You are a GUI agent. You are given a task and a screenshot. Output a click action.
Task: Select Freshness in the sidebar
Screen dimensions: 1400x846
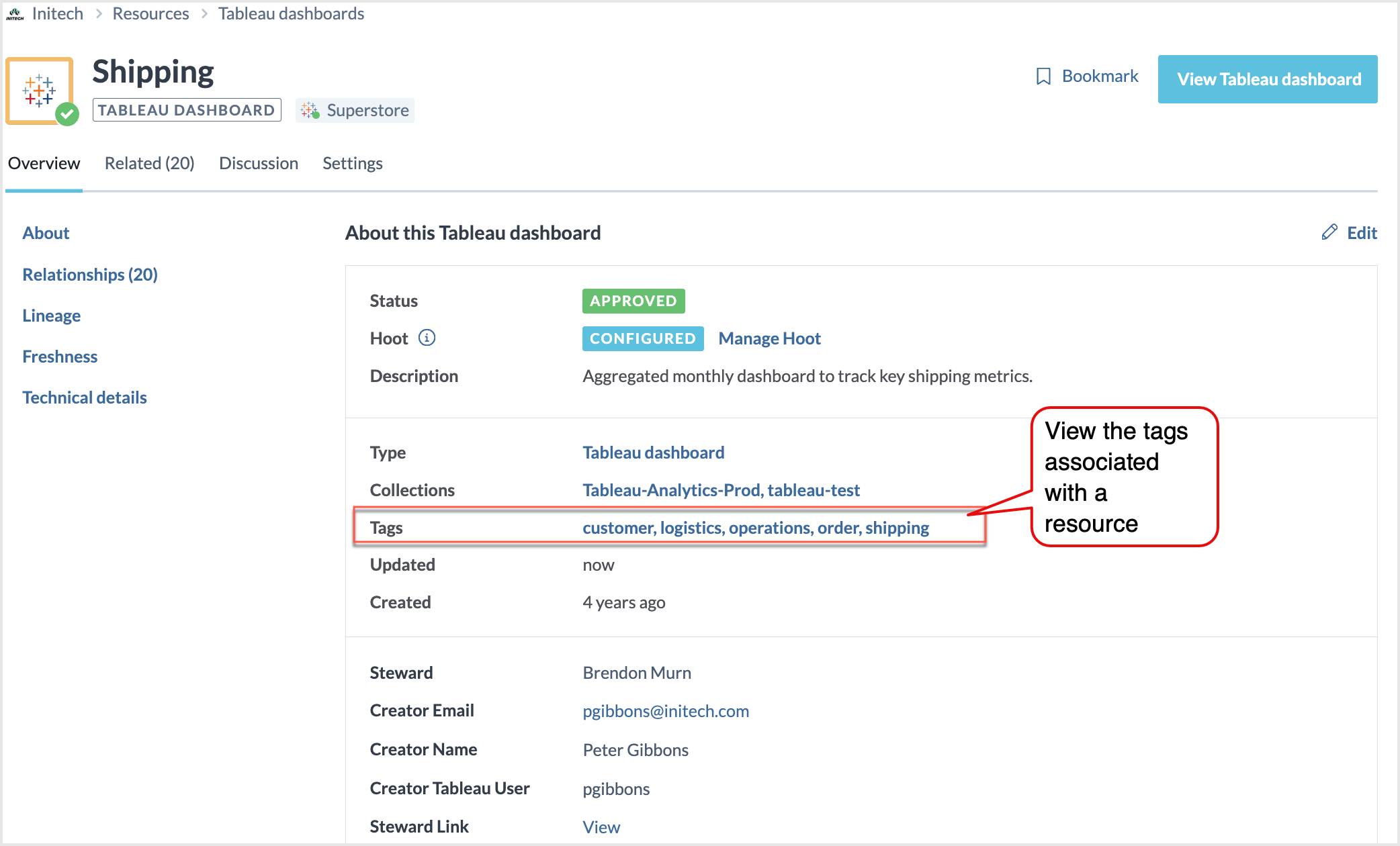coord(60,357)
